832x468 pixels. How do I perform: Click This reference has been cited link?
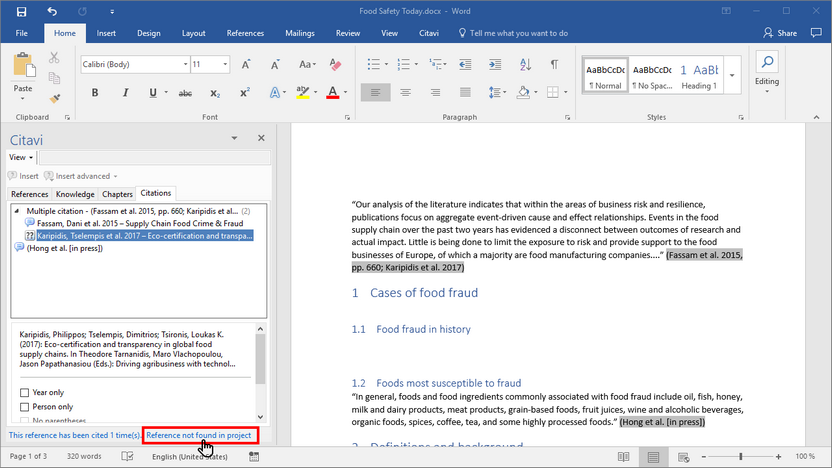pyautogui.click(x=75, y=435)
